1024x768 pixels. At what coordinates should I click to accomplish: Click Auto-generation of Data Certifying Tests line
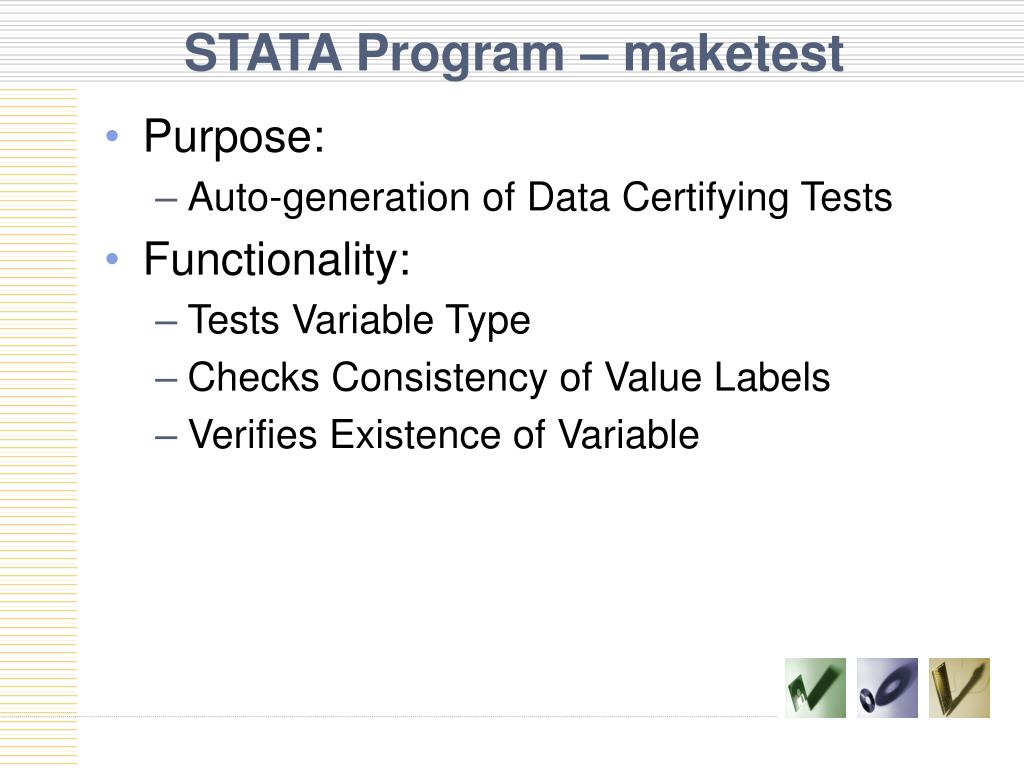[539, 198]
